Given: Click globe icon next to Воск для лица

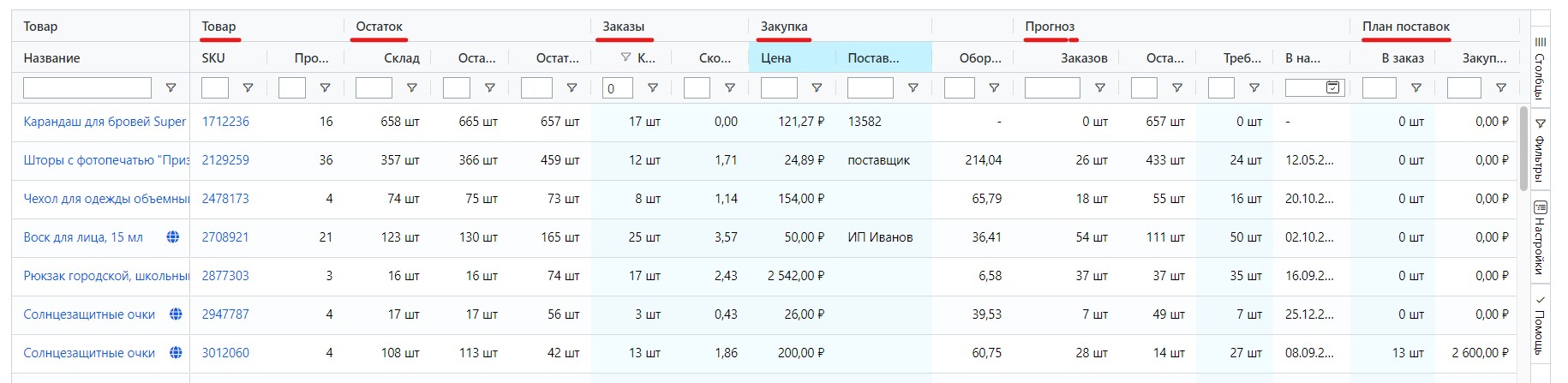Looking at the screenshot, I should click(x=173, y=237).
